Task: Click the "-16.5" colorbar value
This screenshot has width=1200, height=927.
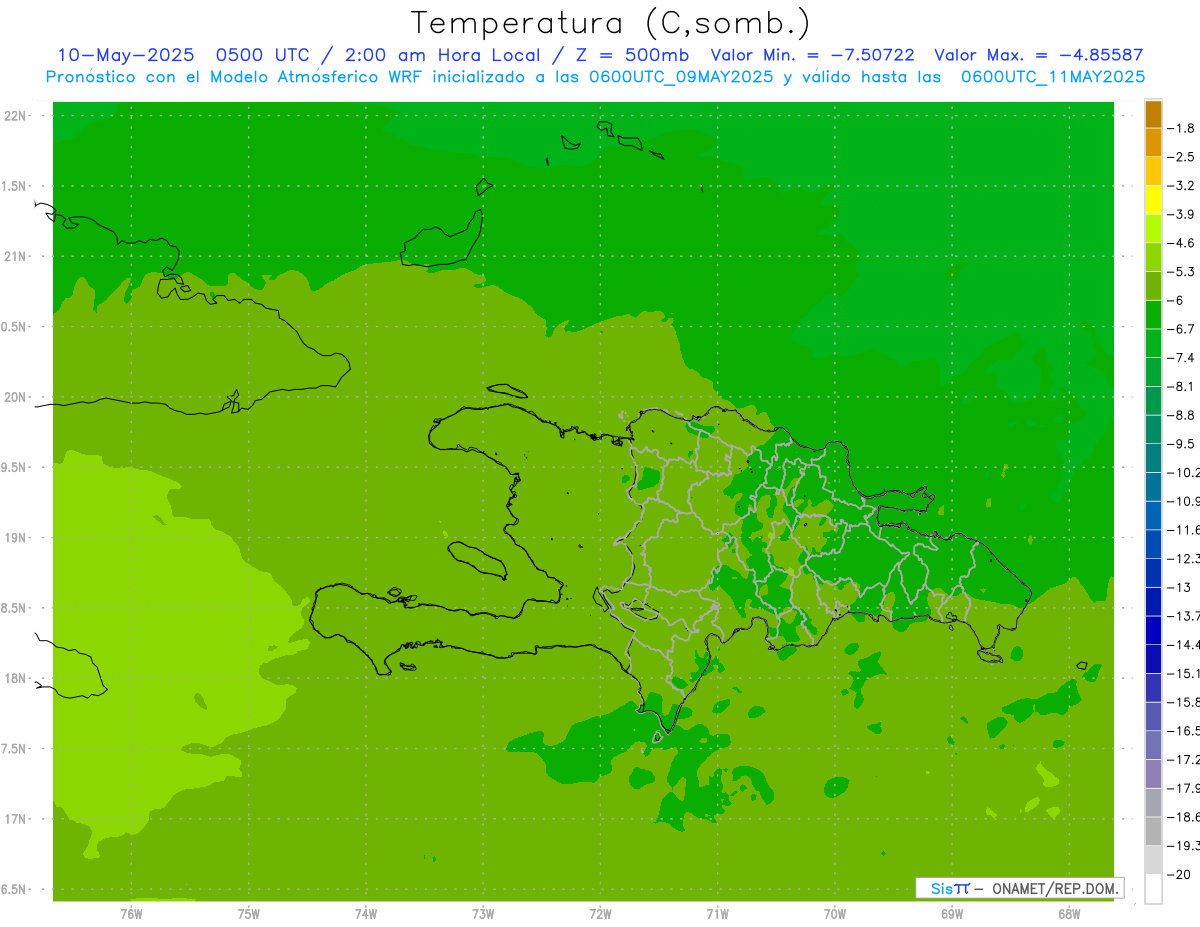Action: point(1183,731)
